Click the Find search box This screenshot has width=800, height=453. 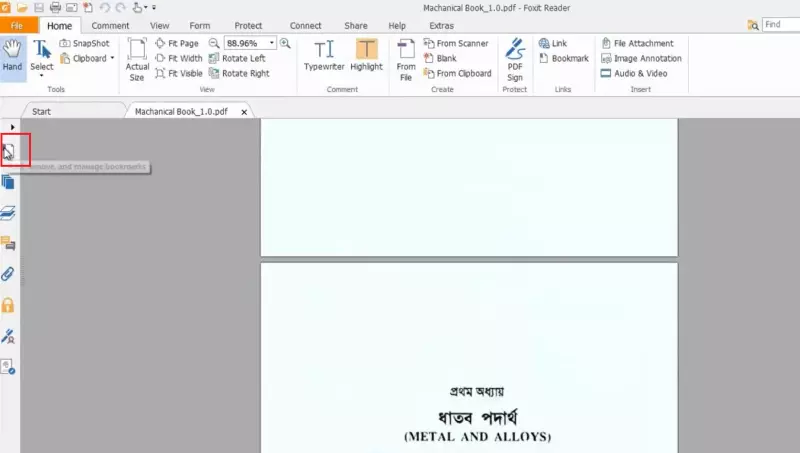tap(781, 24)
